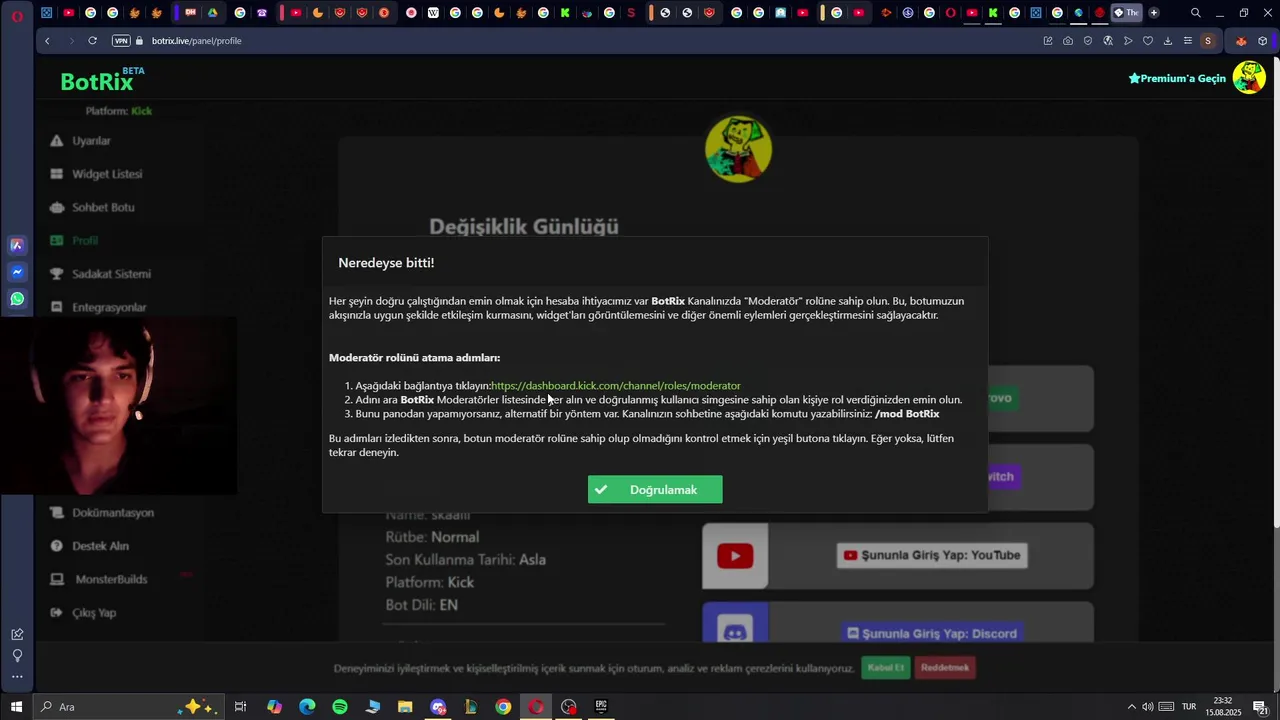Open Entegrasyonlar in the sidebar
The width and height of the screenshot is (1280, 720).
(109, 307)
